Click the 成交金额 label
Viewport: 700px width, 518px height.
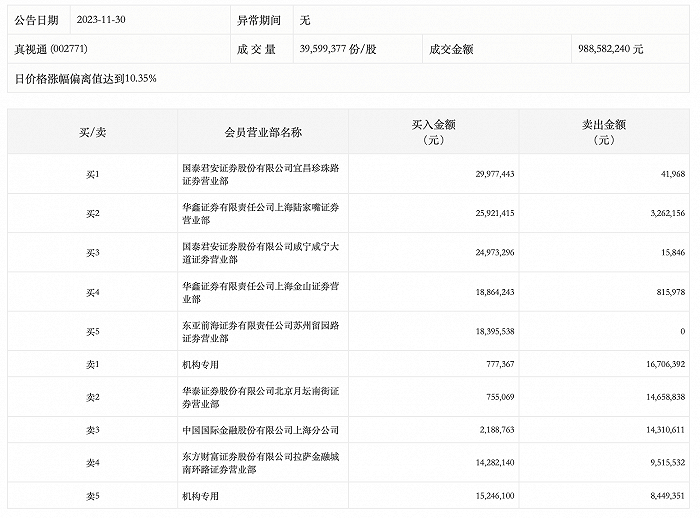(x=451, y=49)
